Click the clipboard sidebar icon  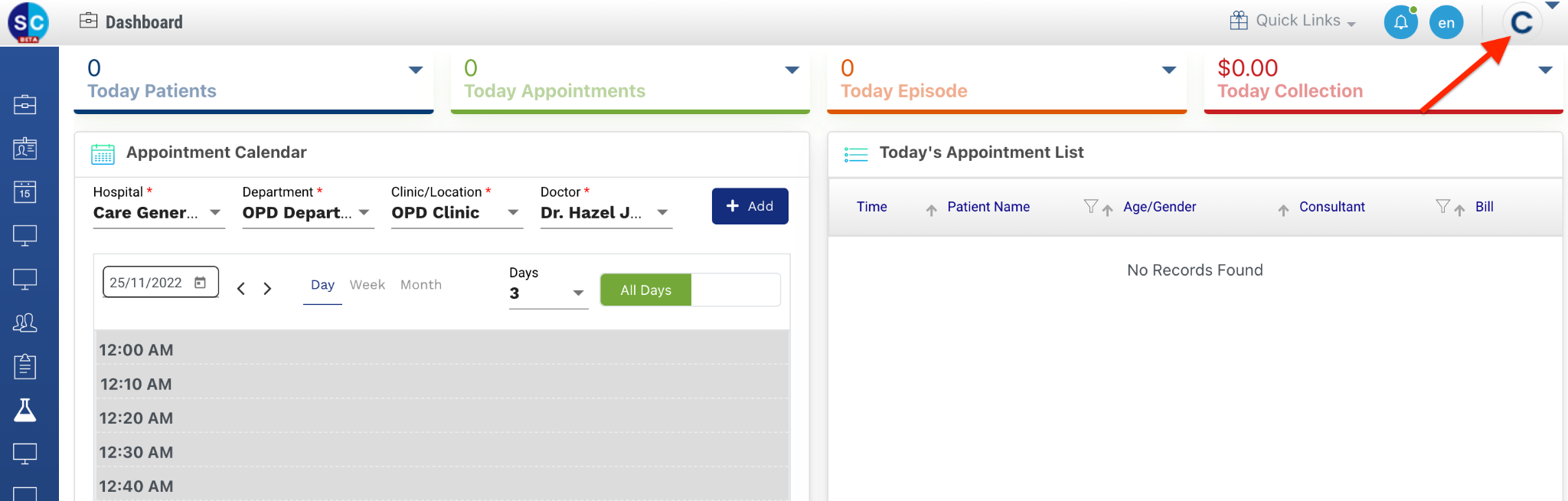point(24,366)
